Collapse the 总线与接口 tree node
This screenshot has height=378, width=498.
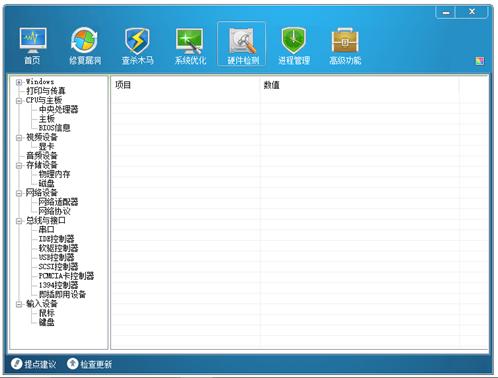click(x=19, y=221)
